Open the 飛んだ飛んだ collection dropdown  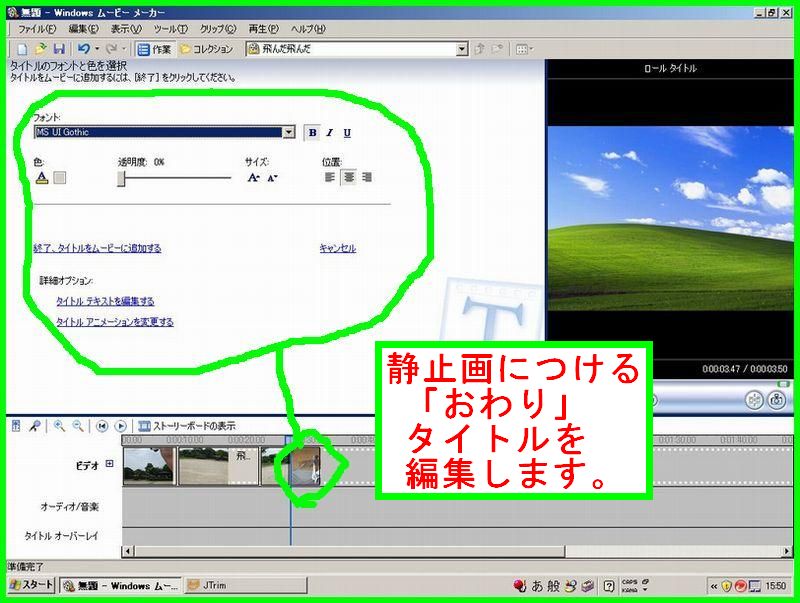(x=462, y=49)
